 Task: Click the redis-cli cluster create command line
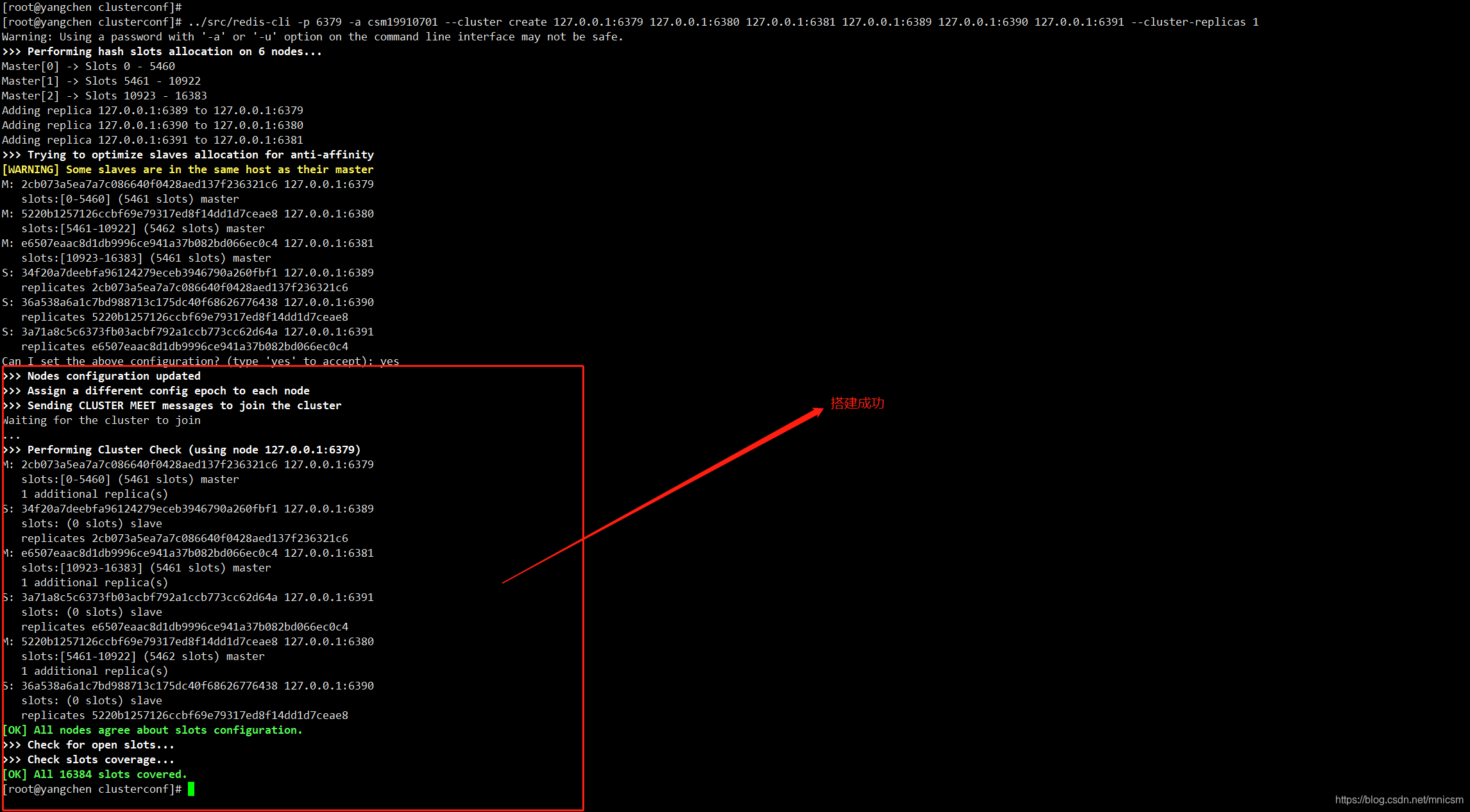coord(630,22)
